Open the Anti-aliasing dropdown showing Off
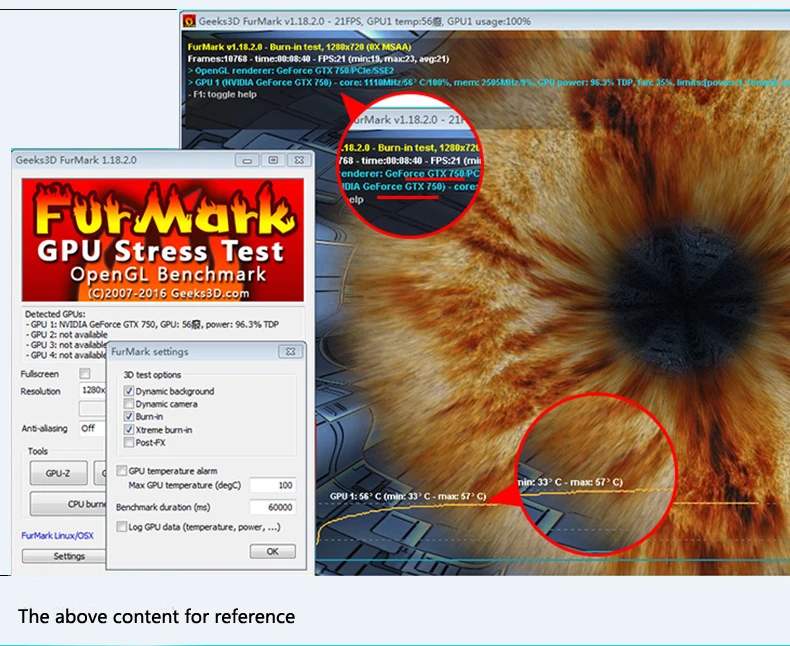 coord(92,428)
